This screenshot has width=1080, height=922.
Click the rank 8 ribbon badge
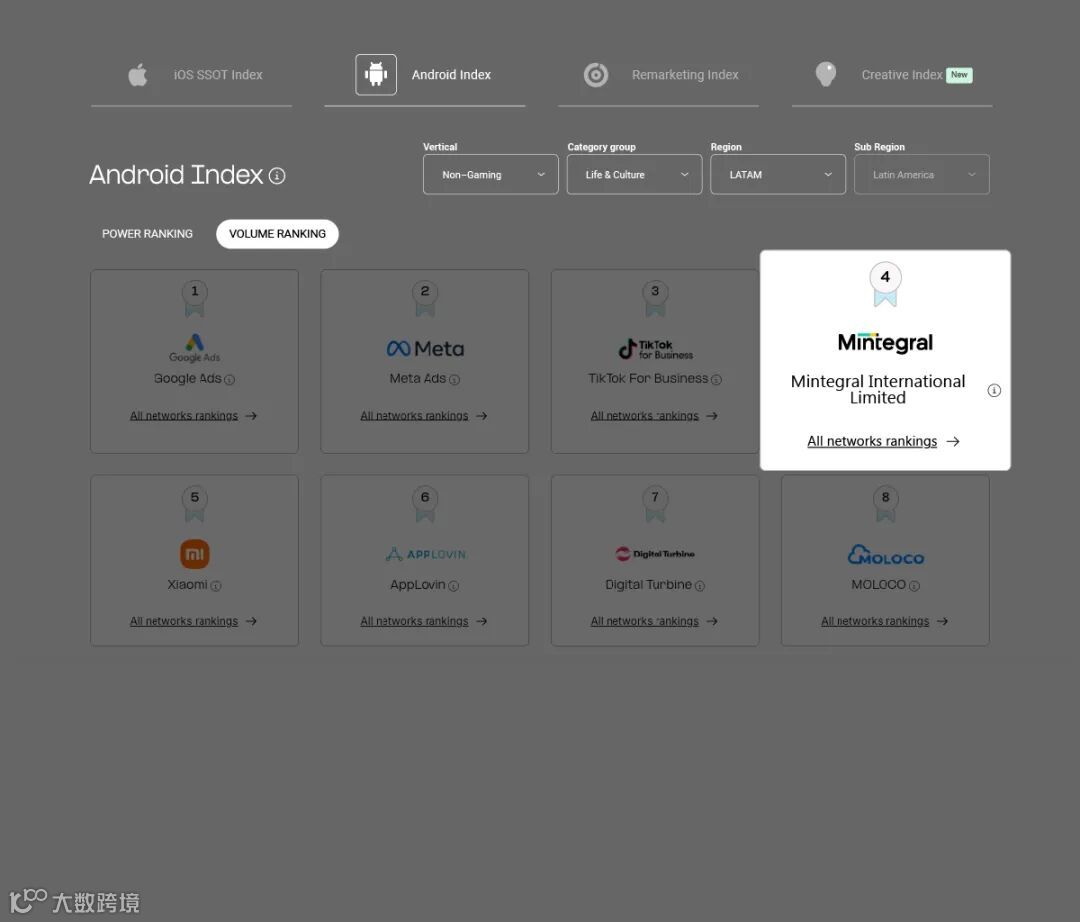pyautogui.click(x=886, y=504)
